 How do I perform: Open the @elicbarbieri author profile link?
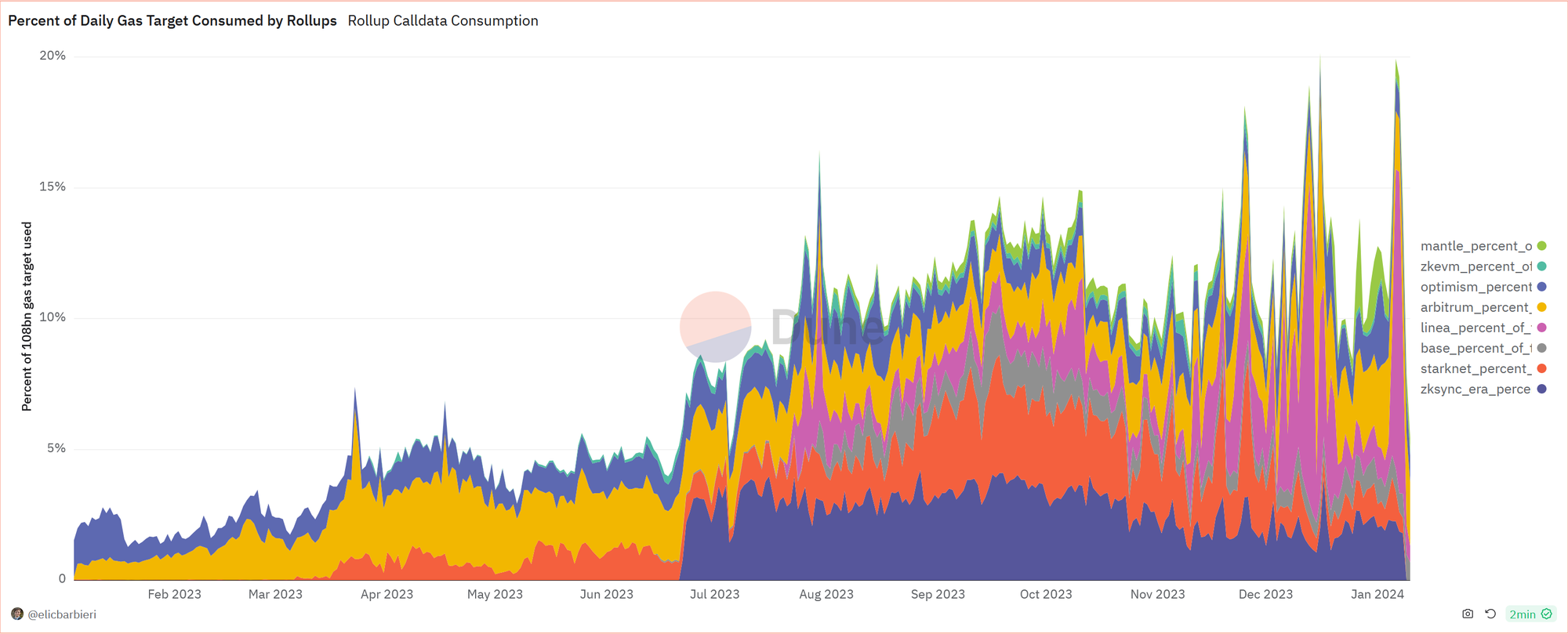62,614
